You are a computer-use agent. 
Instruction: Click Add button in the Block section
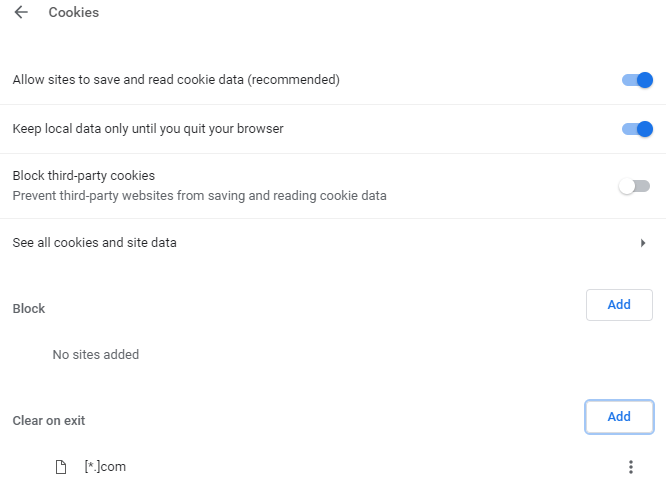point(619,305)
